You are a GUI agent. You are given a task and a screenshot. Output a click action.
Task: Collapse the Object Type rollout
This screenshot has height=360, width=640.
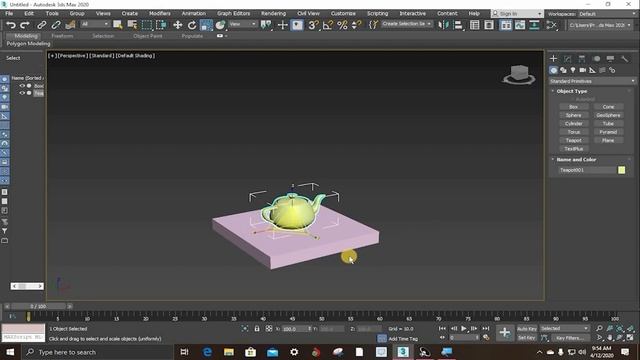coord(571,91)
